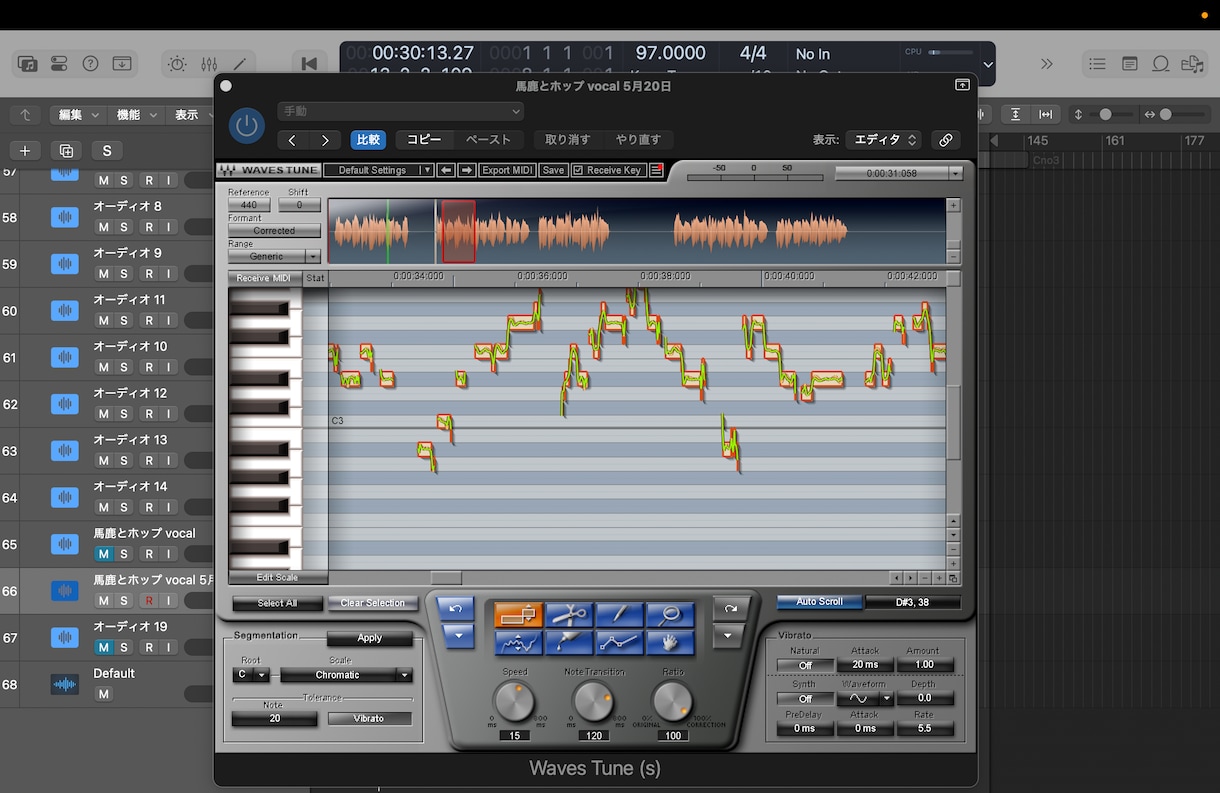Open Smart Controls dial icon
1220x793 pixels.
coord(177,63)
